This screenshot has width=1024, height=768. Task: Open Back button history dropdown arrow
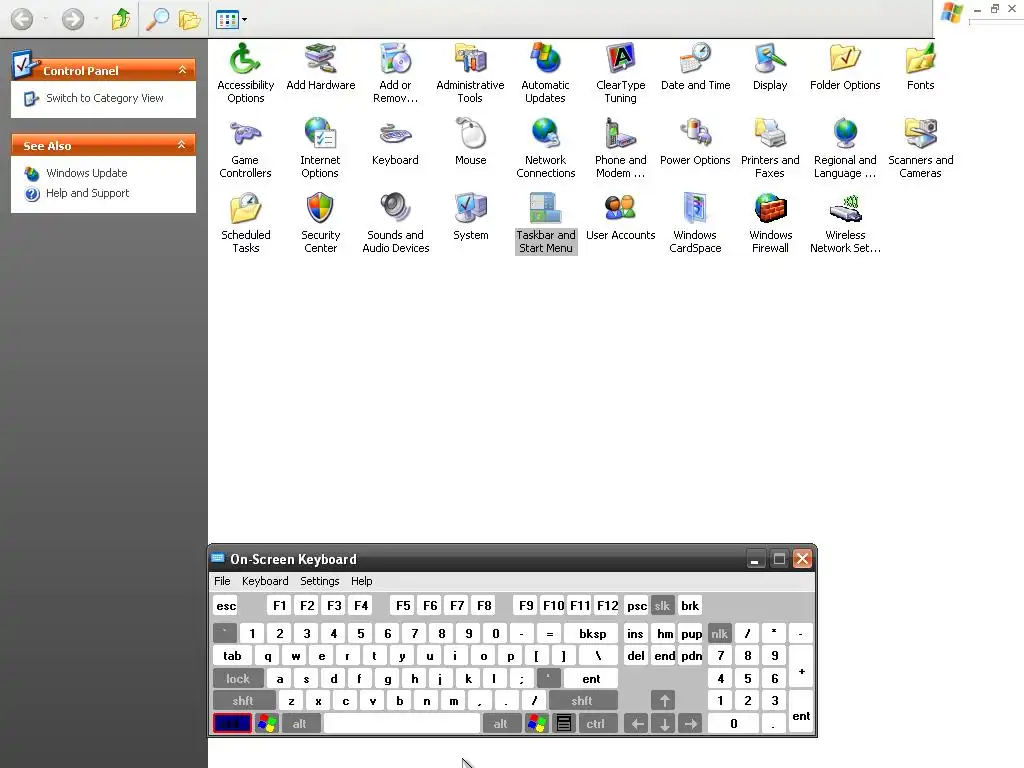pos(45,19)
